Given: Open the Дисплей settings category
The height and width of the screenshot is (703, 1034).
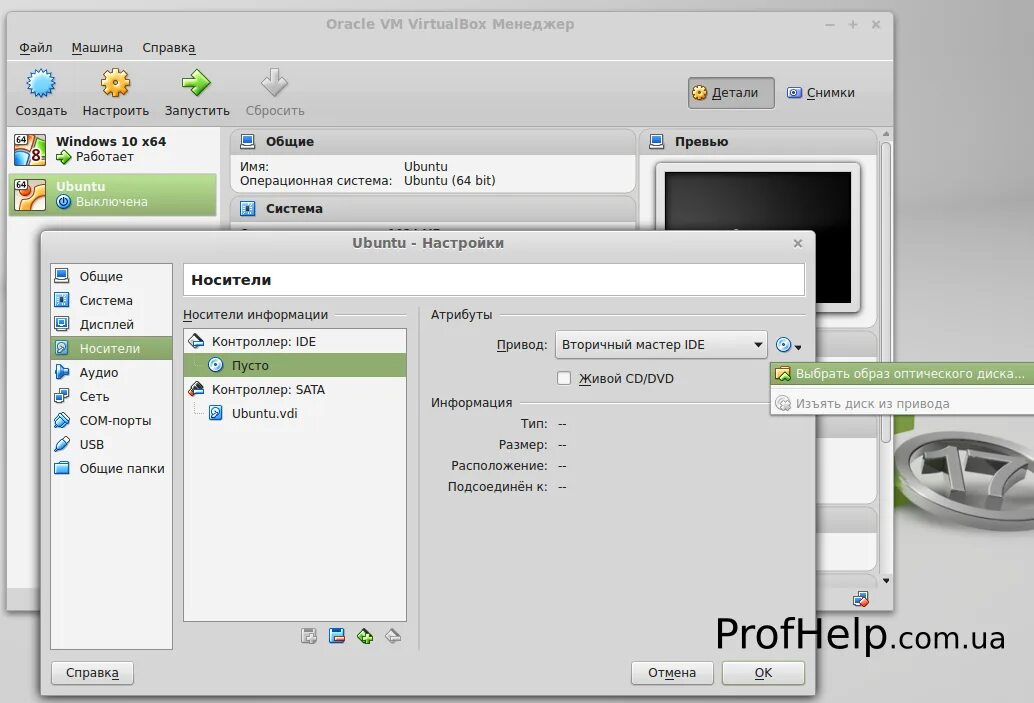Looking at the screenshot, I should [x=111, y=324].
